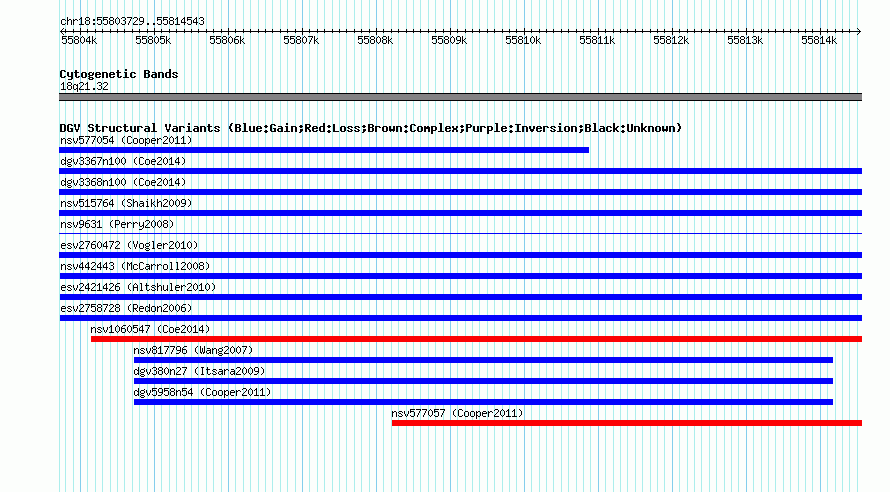Viewport: 890px width, 492px height.
Task: Select the dgv3368n100 blue bar
Action: click(460, 192)
